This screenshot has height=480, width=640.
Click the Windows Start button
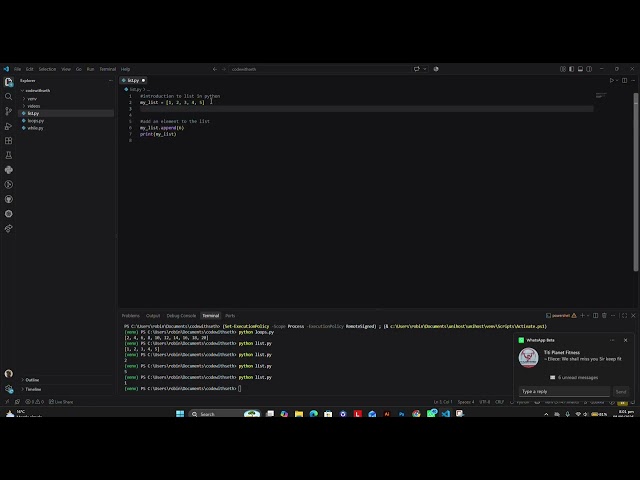[180, 413]
